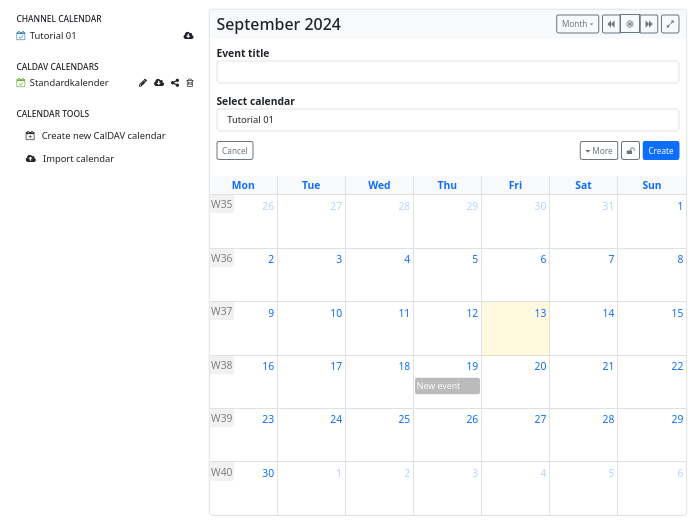Share the Standardkalender calendar
694x524 pixels.
pyautogui.click(x=174, y=83)
